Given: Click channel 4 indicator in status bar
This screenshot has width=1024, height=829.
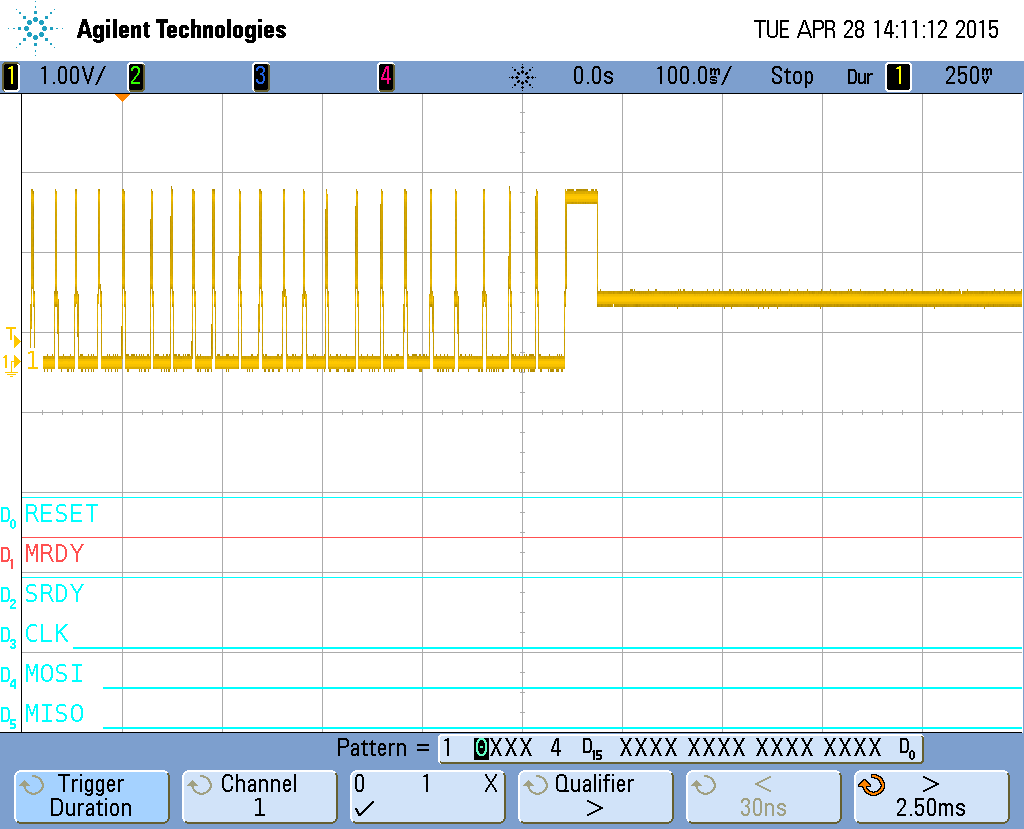Looking at the screenshot, I should [x=386, y=76].
